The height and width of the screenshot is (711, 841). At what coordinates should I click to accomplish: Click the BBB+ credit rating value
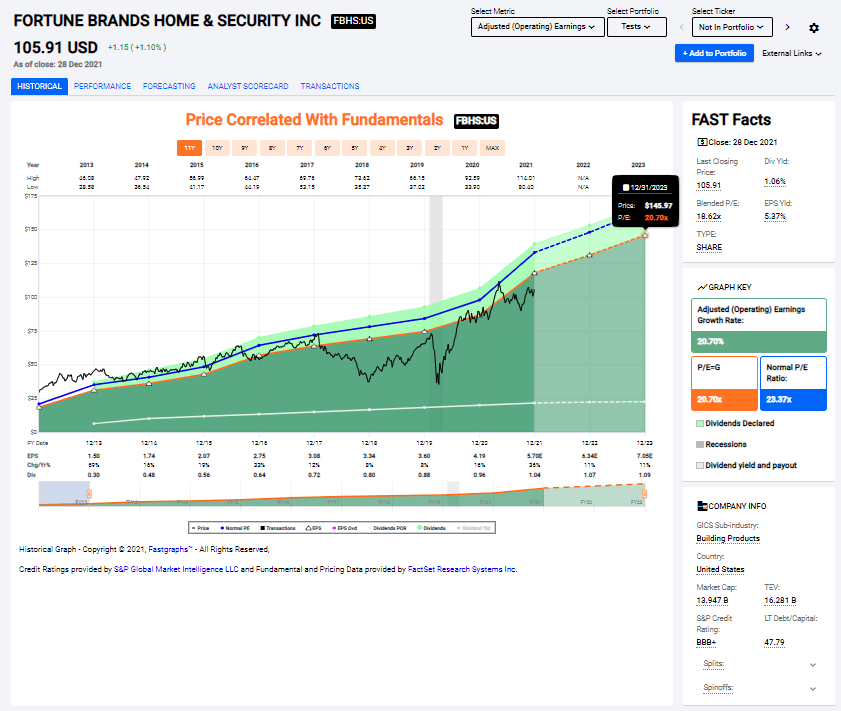point(706,642)
